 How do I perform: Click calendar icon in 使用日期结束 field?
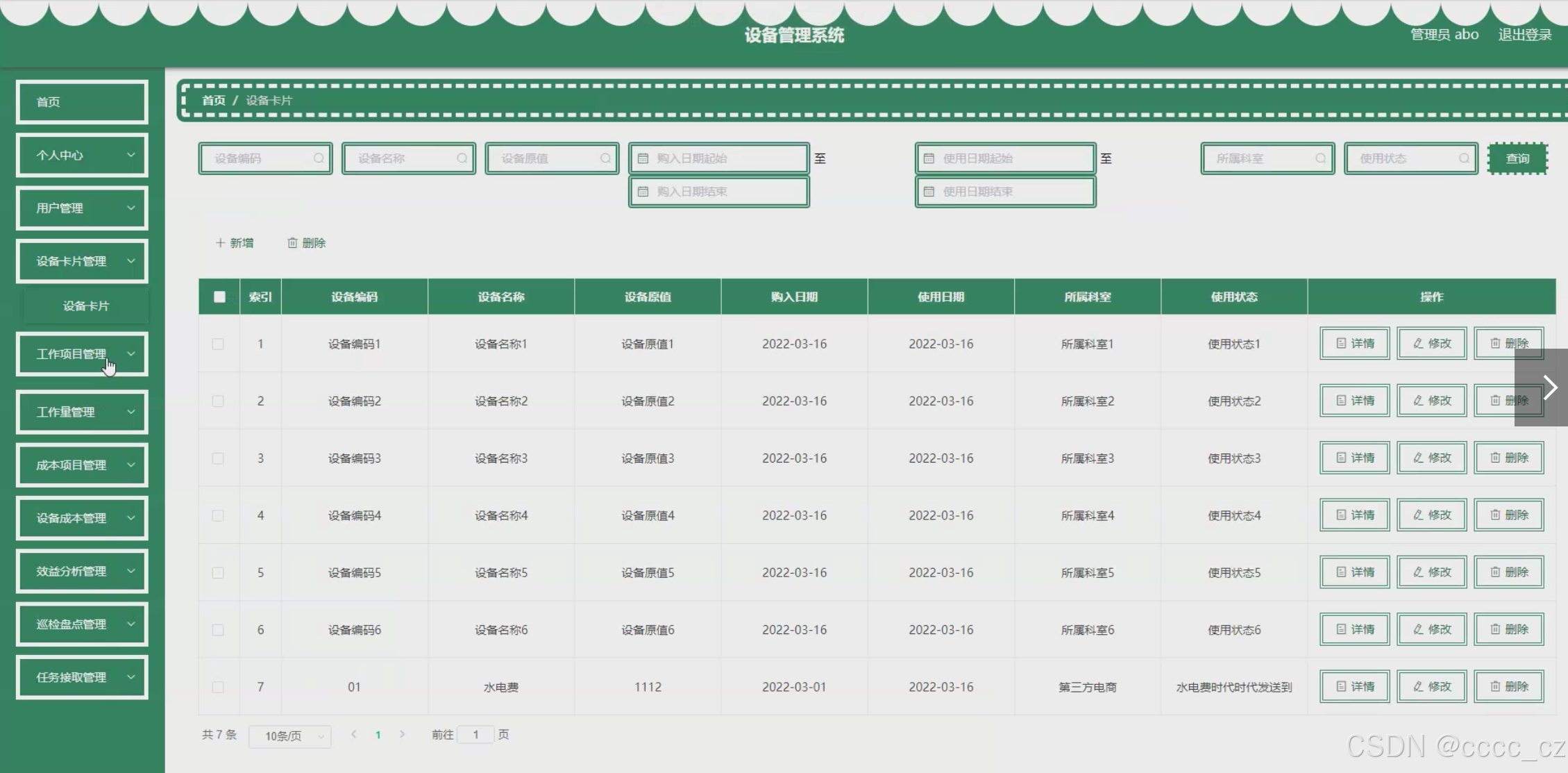929,192
